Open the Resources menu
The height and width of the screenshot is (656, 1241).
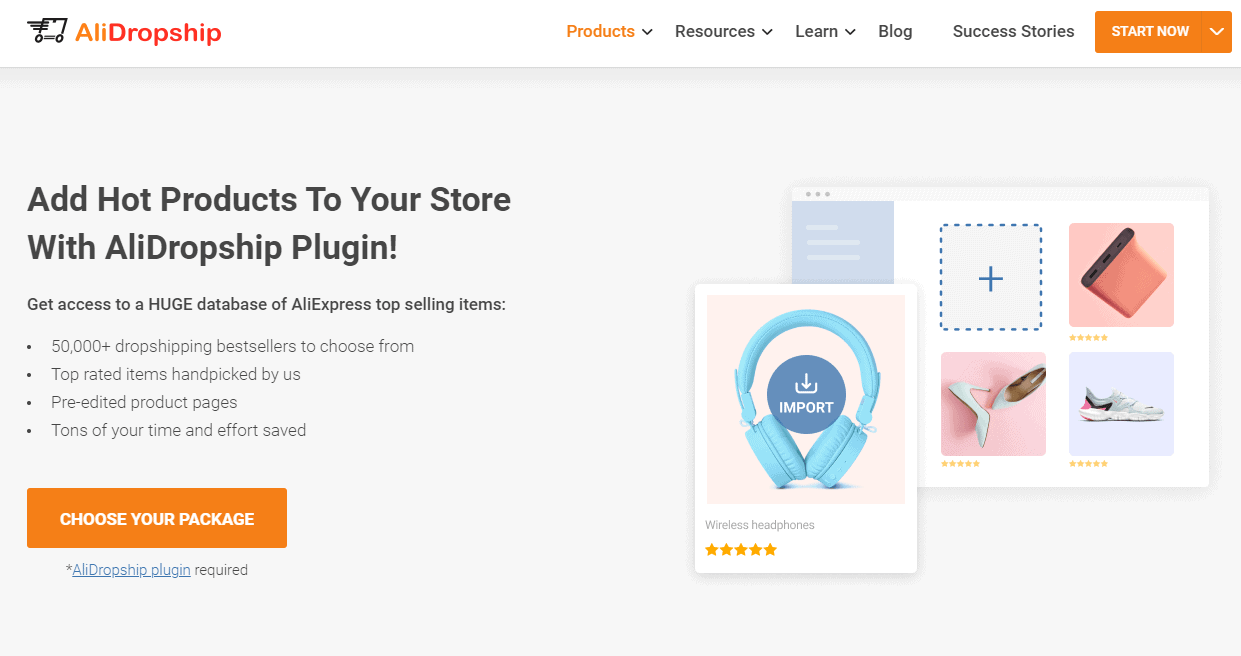[714, 32]
